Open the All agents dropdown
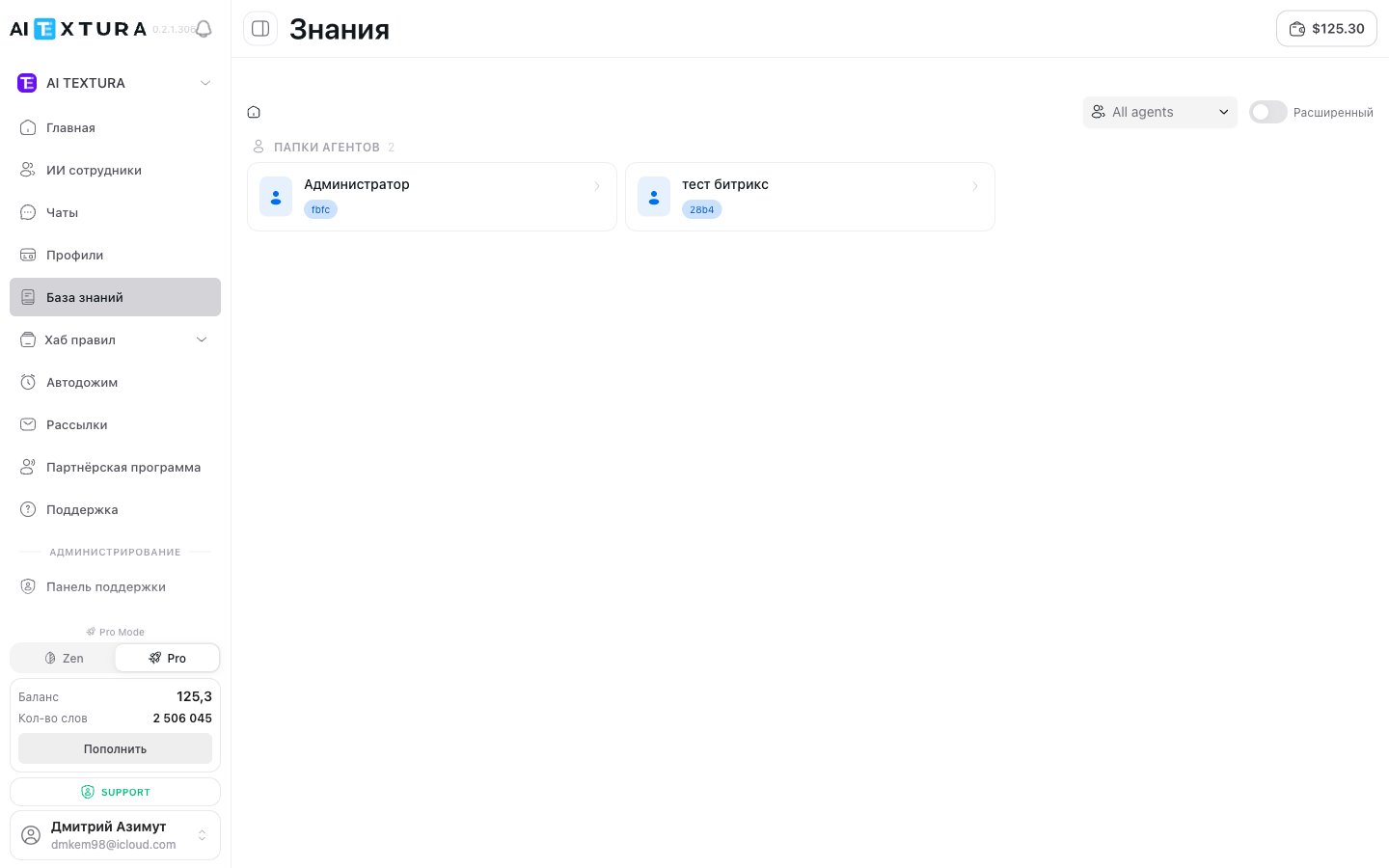The width and height of the screenshot is (1389, 868). coord(1160,112)
